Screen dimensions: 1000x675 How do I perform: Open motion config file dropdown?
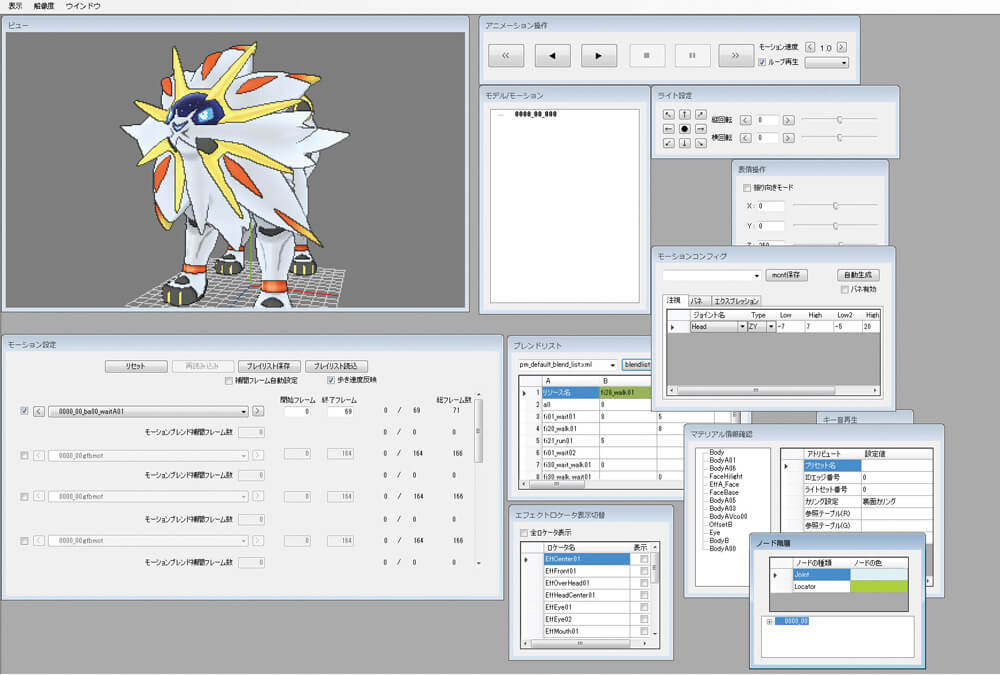[756, 276]
